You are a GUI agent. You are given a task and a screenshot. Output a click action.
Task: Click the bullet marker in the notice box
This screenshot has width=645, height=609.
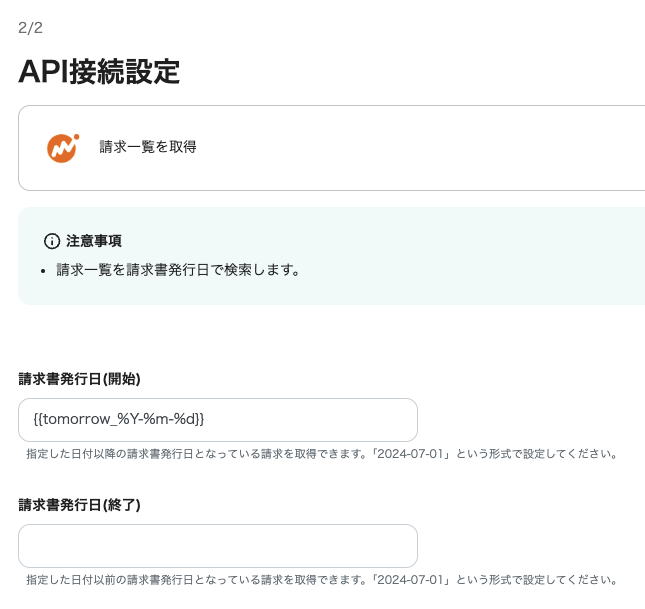(43, 271)
